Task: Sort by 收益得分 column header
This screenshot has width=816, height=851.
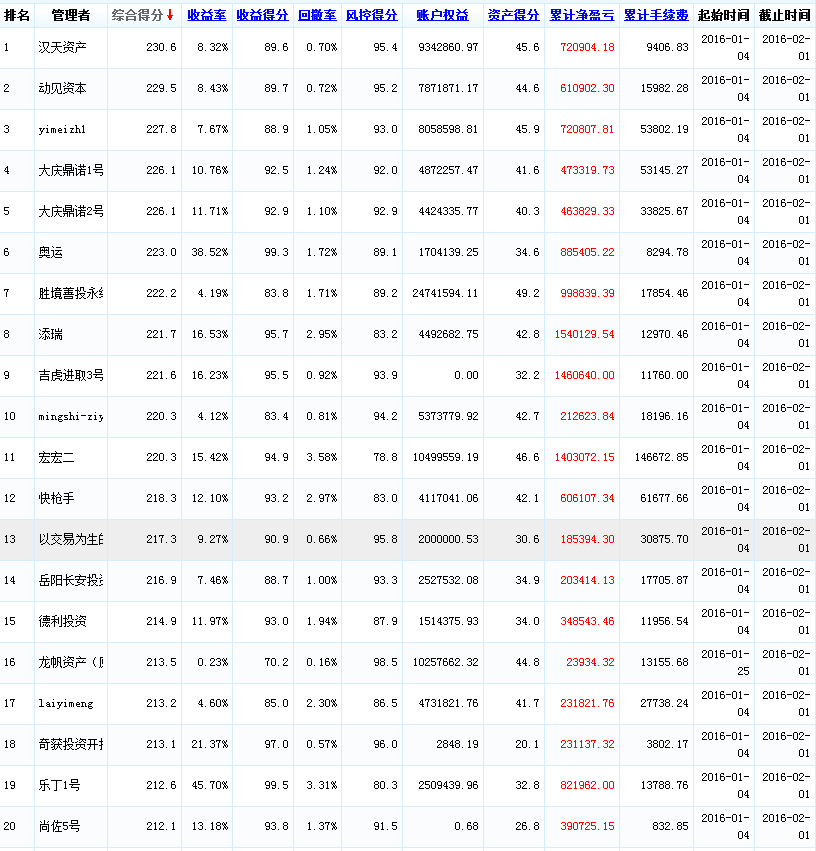Action: point(263,15)
